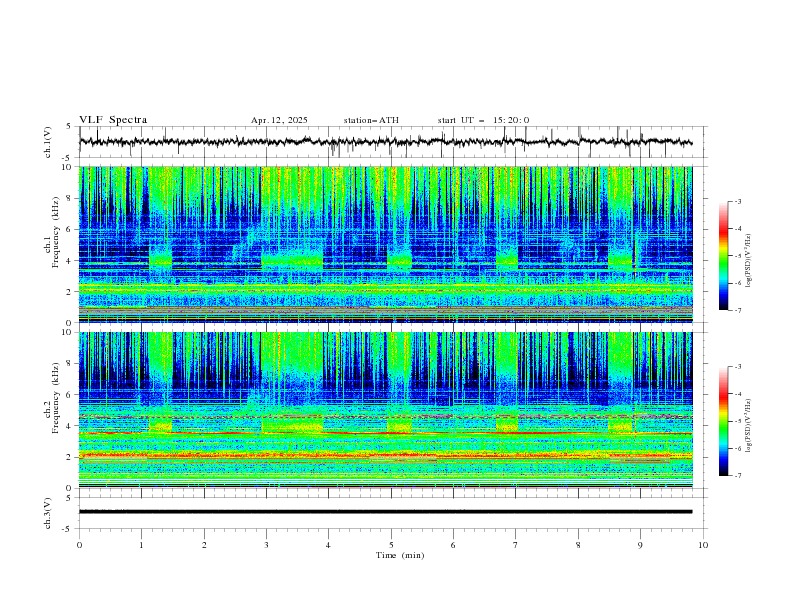Image resolution: width=792 pixels, height=612 pixels.
Task: Click time axis tick label "3"
Action: click(x=266, y=545)
